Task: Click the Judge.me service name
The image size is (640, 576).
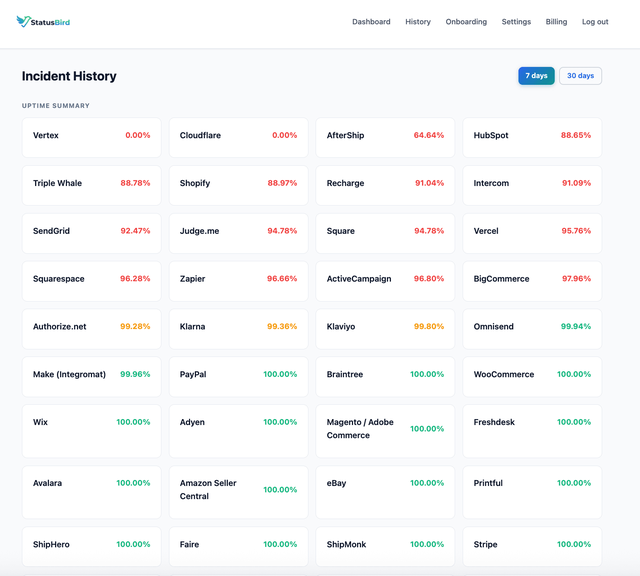Action: (199, 231)
